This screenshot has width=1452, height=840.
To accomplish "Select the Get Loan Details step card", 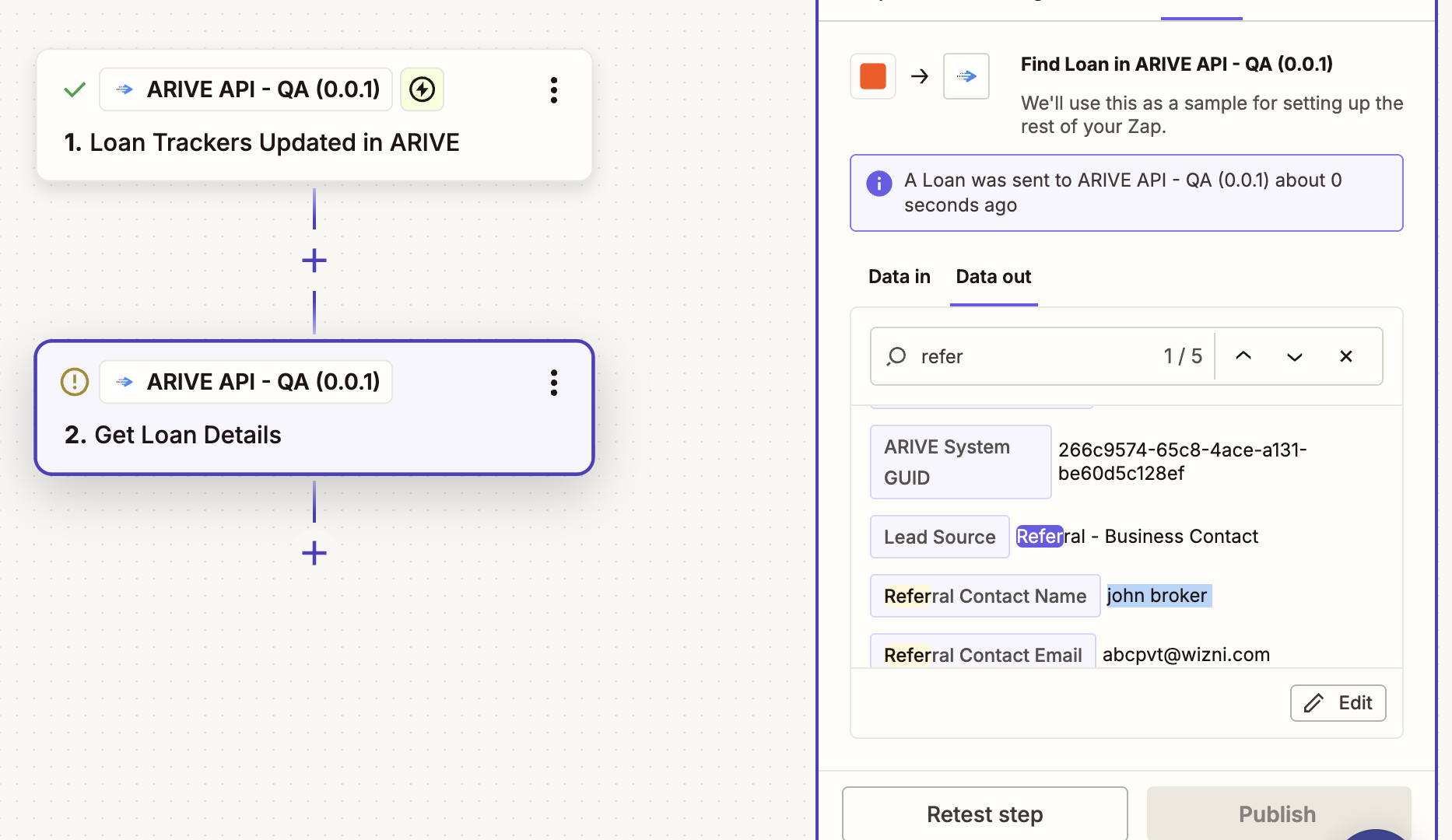I will [x=314, y=408].
